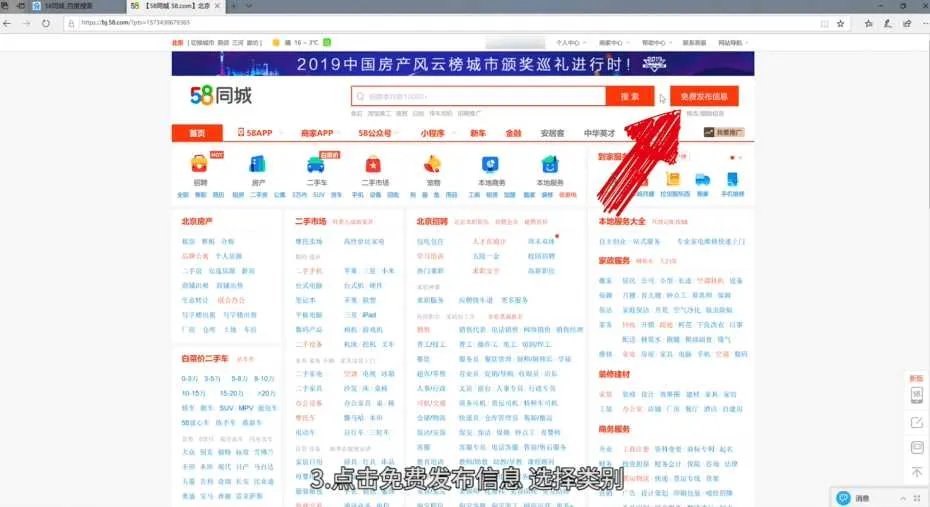Click the blue truck 搬家 icon

click(702, 179)
